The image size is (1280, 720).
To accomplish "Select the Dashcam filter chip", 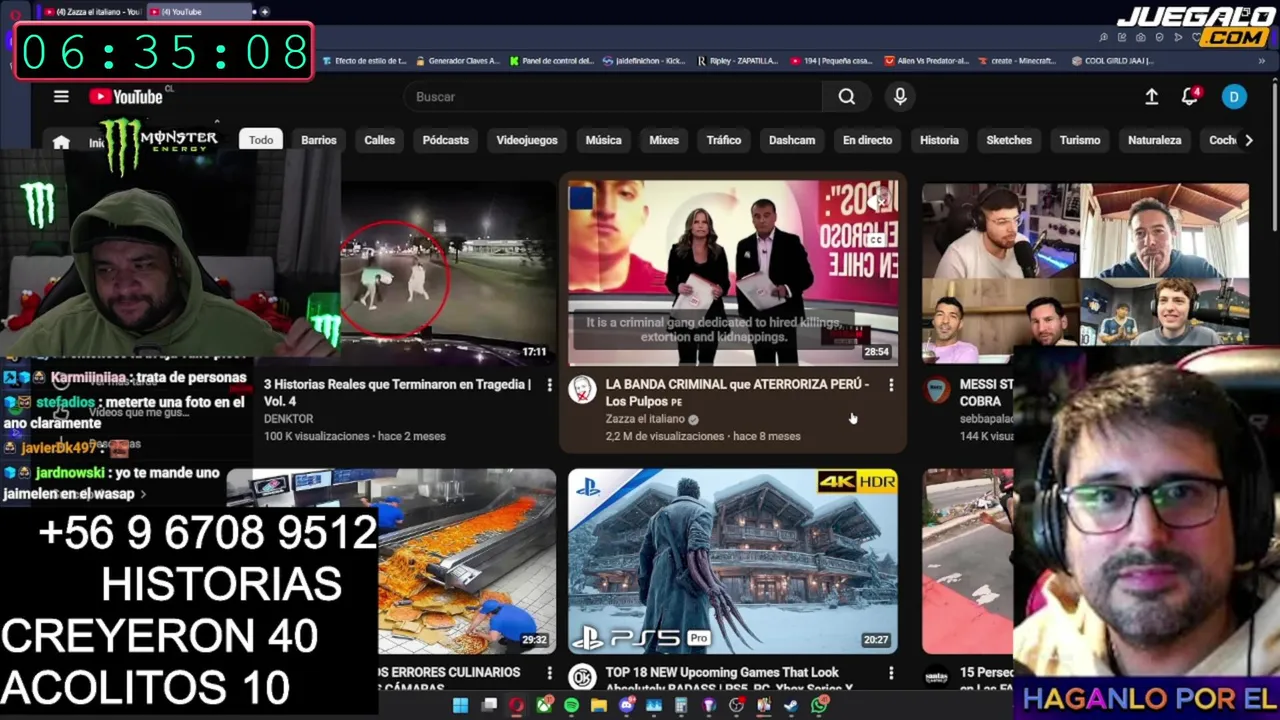I will pyautogui.click(x=792, y=140).
